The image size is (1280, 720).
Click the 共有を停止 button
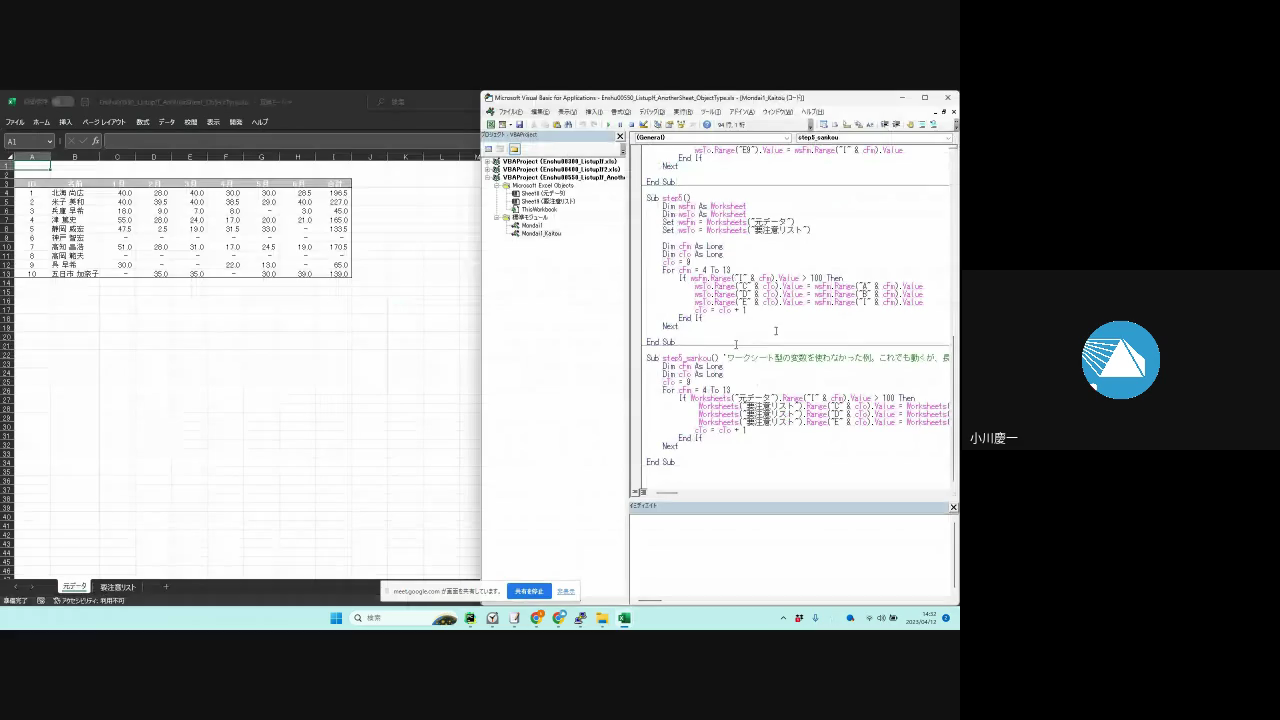529,591
